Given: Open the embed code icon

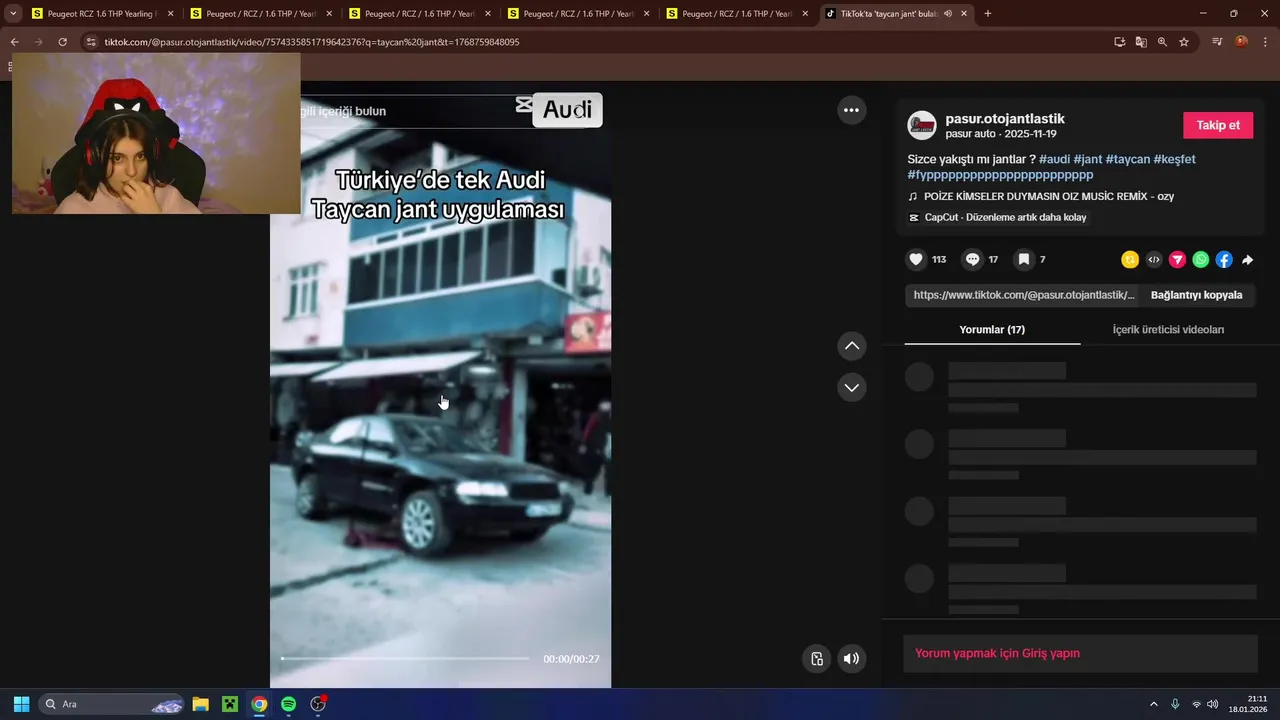Looking at the screenshot, I should (x=1154, y=260).
